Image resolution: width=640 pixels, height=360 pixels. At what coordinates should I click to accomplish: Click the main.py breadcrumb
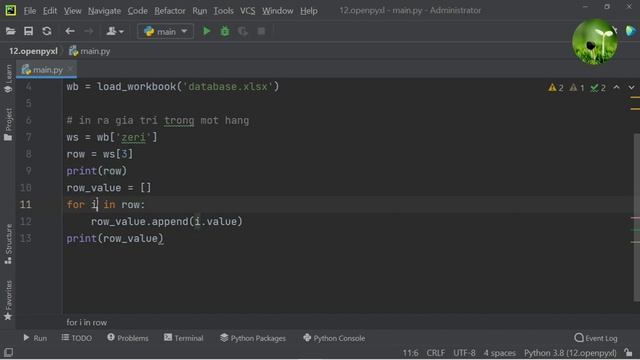[x=90, y=51]
